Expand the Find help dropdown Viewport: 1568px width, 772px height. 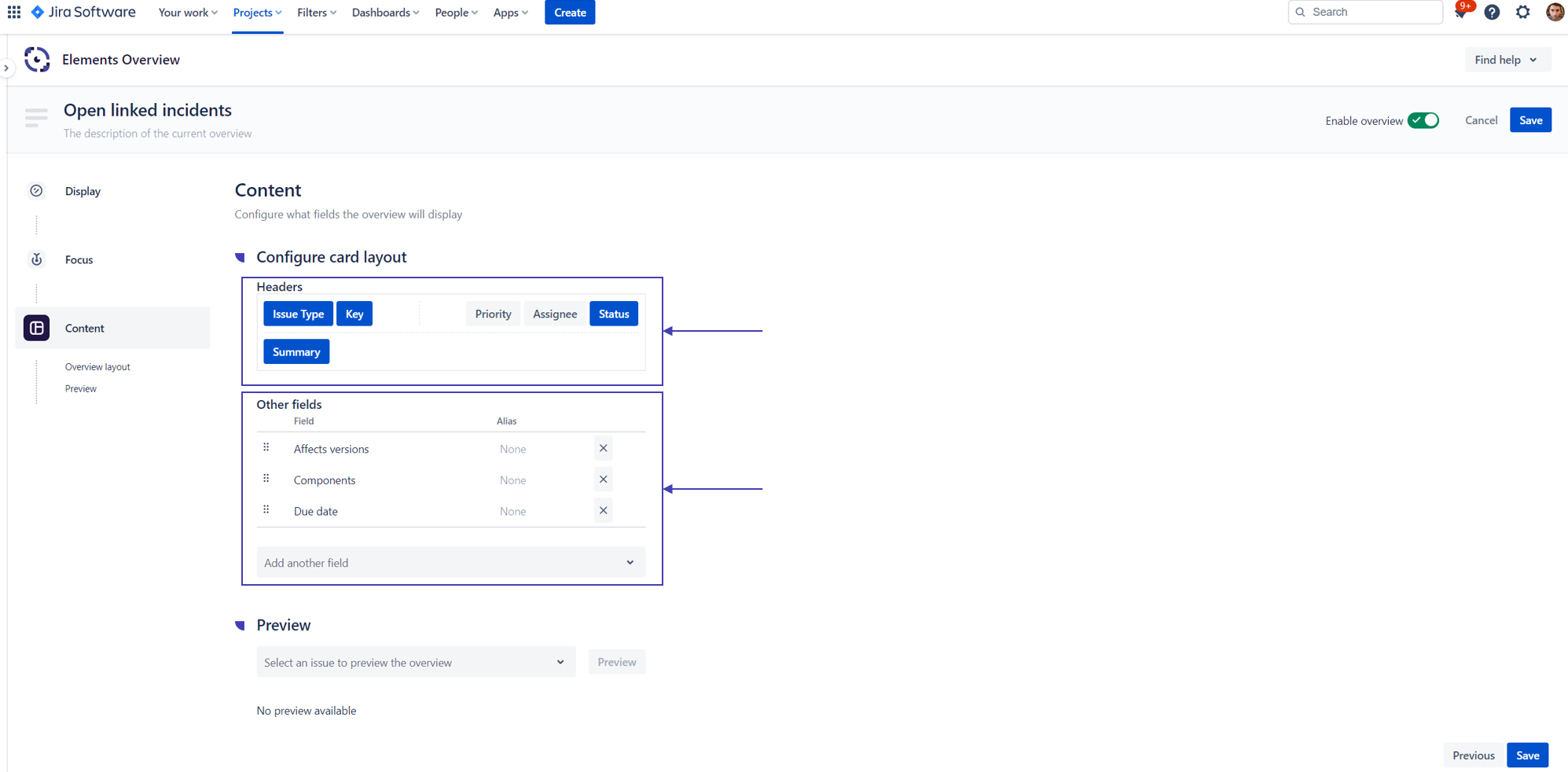(x=1506, y=60)
